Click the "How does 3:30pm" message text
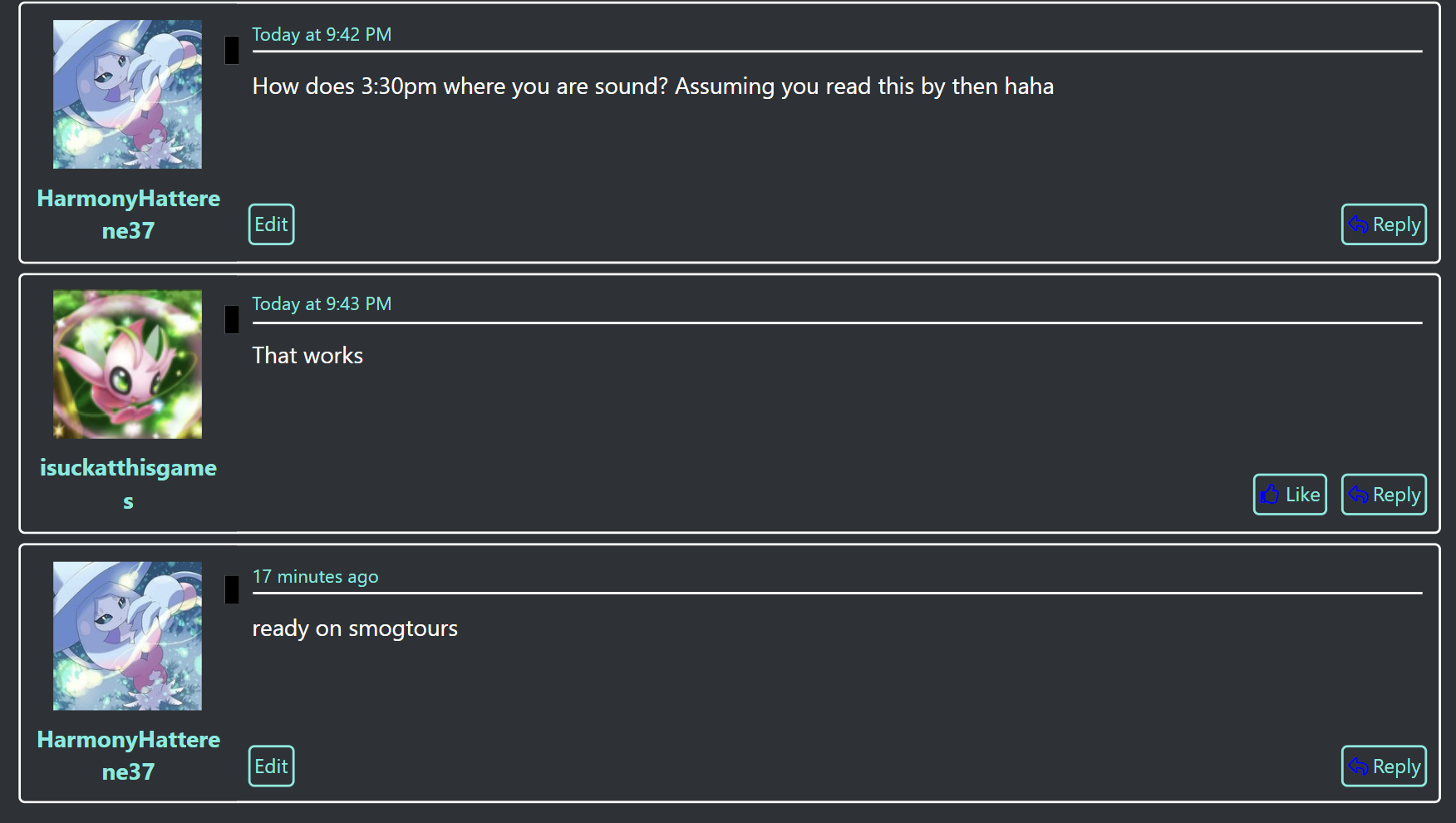This screenshot has width=1456, height=823. tap(652, 86)
